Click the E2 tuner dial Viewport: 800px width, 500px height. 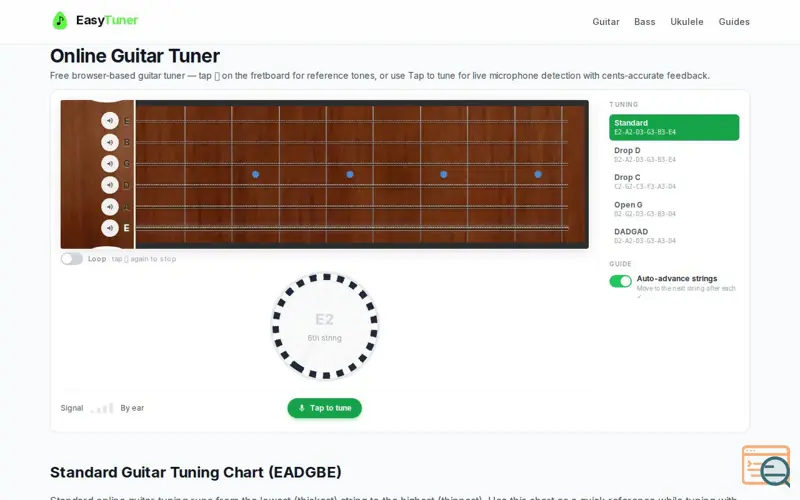pos(324,327)
